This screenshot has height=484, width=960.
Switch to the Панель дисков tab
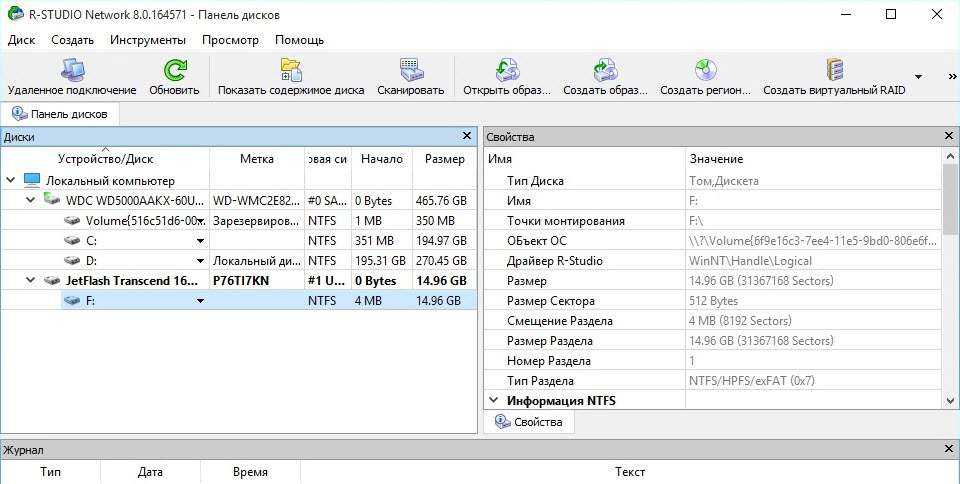pyautogui.click(x=60, y=114)
